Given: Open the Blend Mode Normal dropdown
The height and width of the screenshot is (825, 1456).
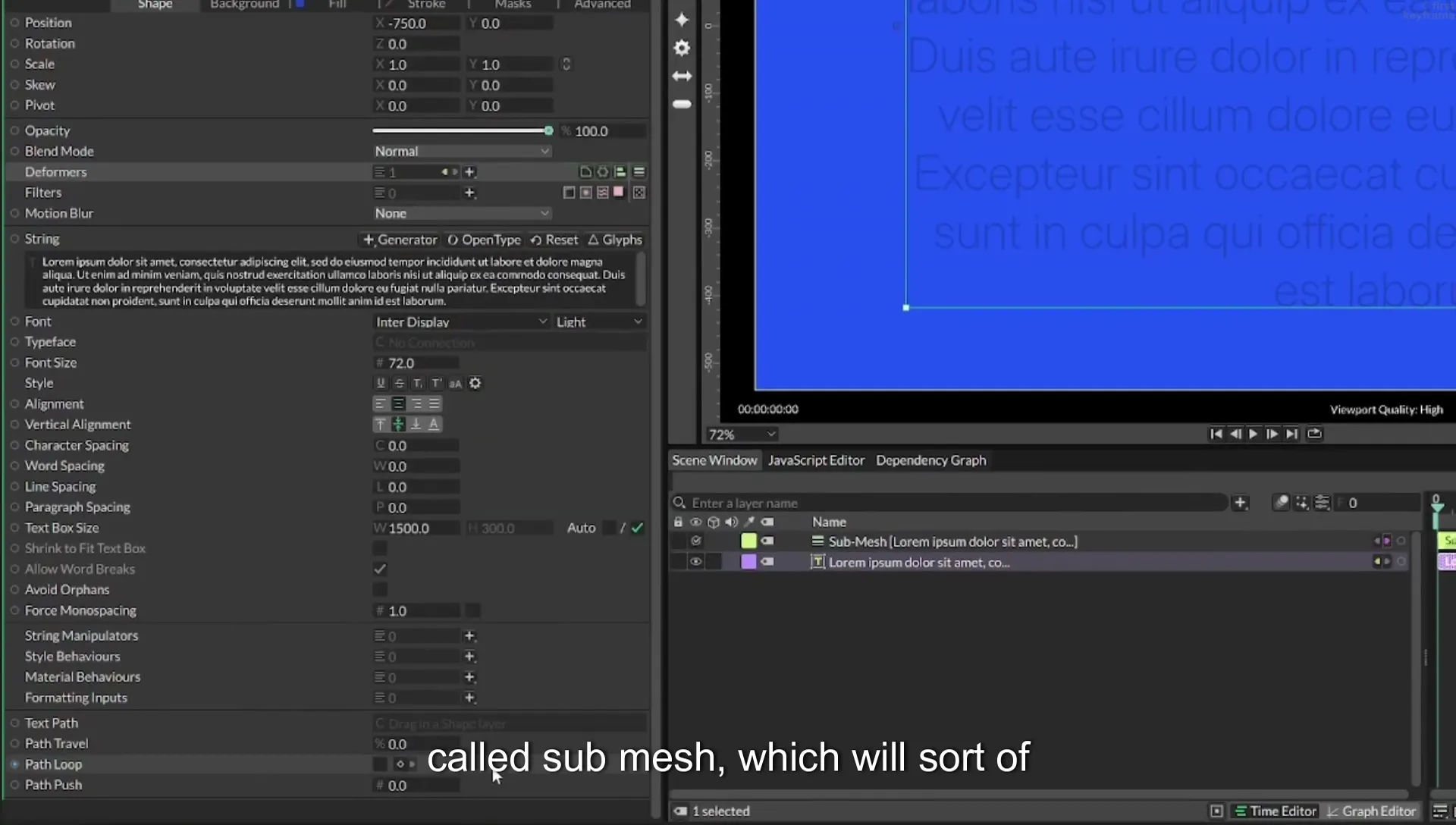Looking at the screenshot, I should pyautogui.click(x=462, y=152).
